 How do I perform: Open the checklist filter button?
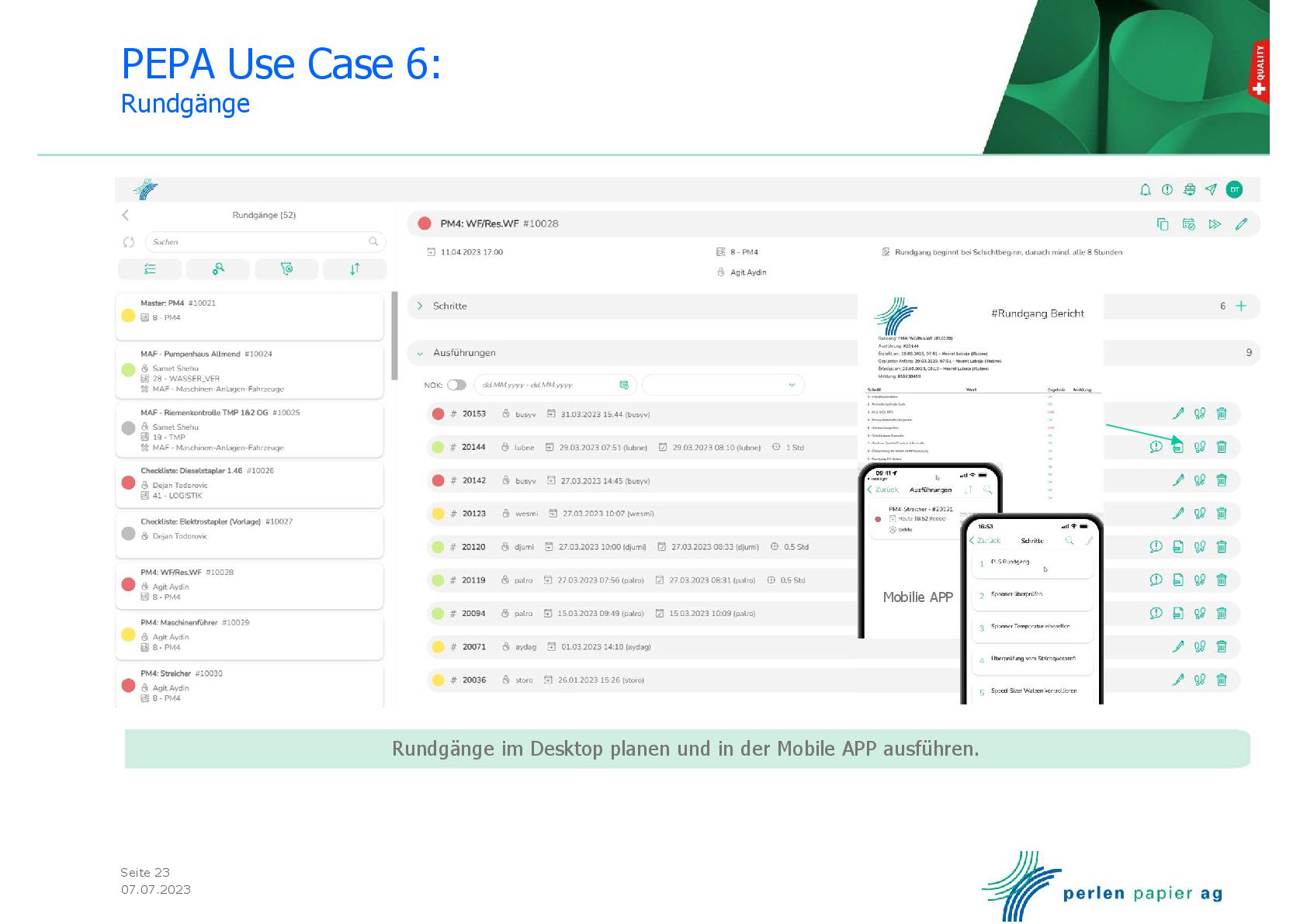pyautogui.click(x=150, y=269)
